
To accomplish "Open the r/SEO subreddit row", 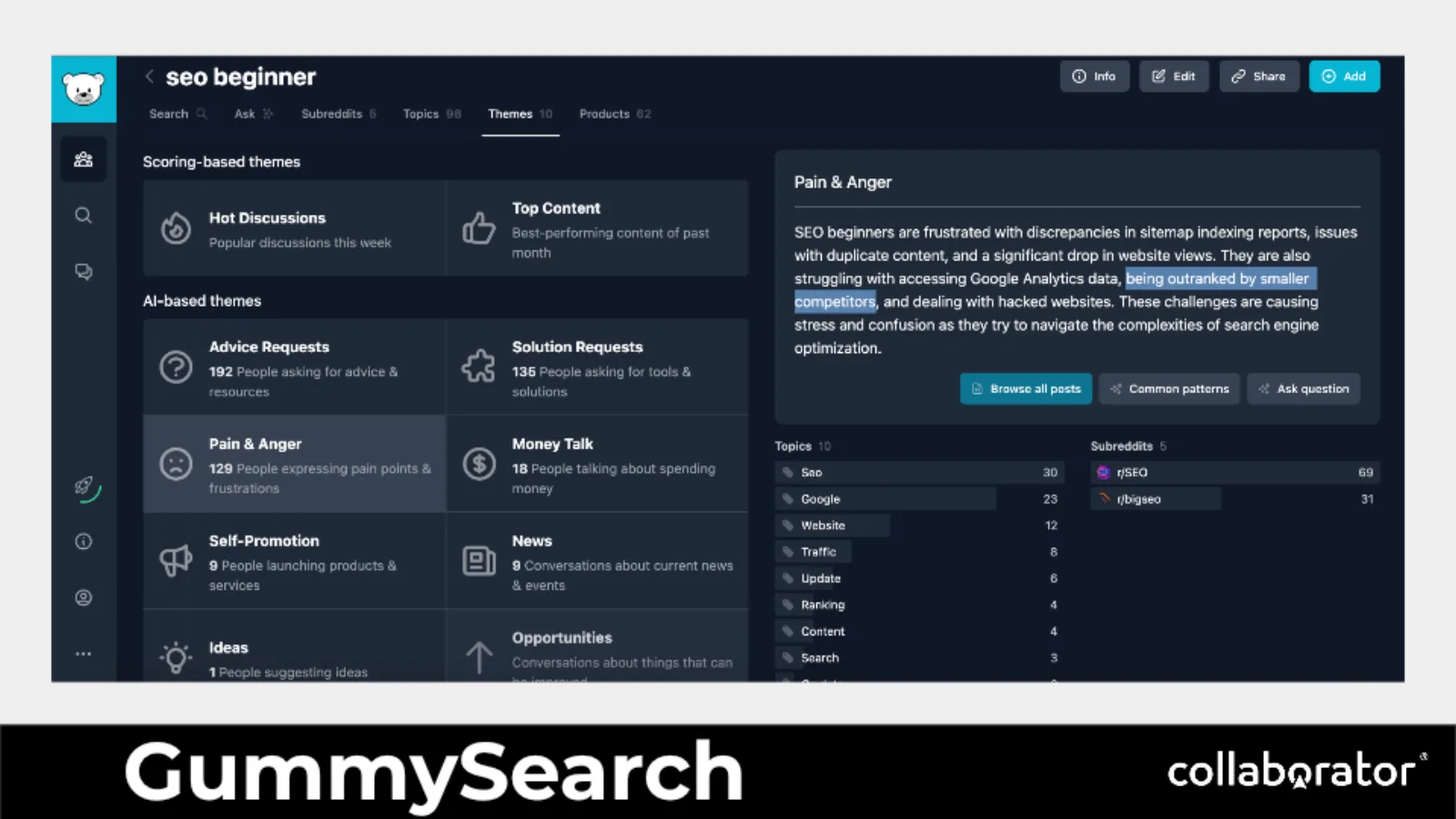I will pos(1235,472).
